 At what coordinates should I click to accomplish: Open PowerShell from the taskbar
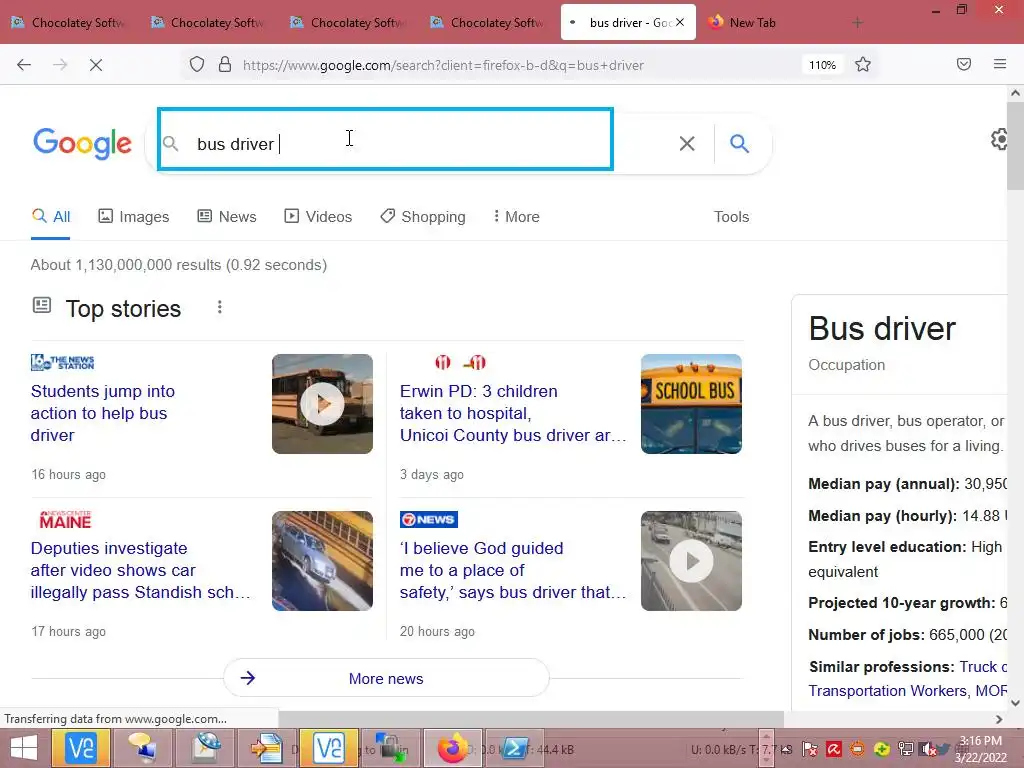click(515, 748)
